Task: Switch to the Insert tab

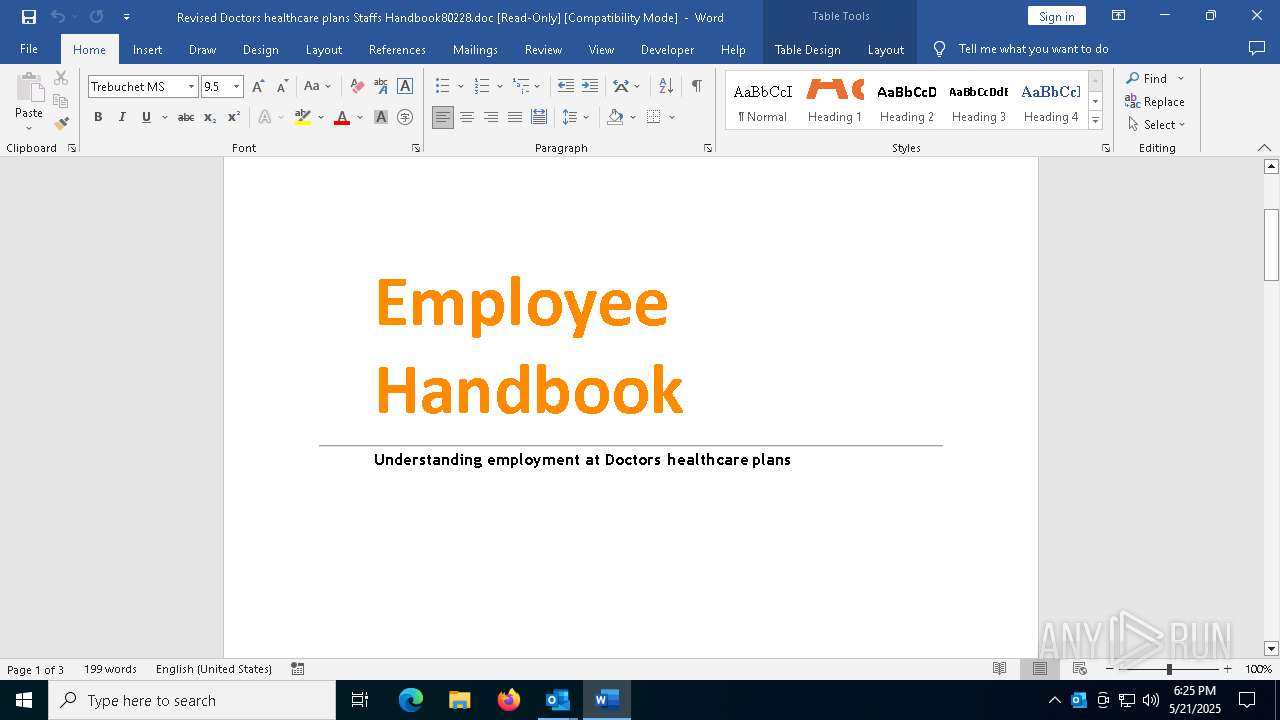Action: tap(147, 49)
